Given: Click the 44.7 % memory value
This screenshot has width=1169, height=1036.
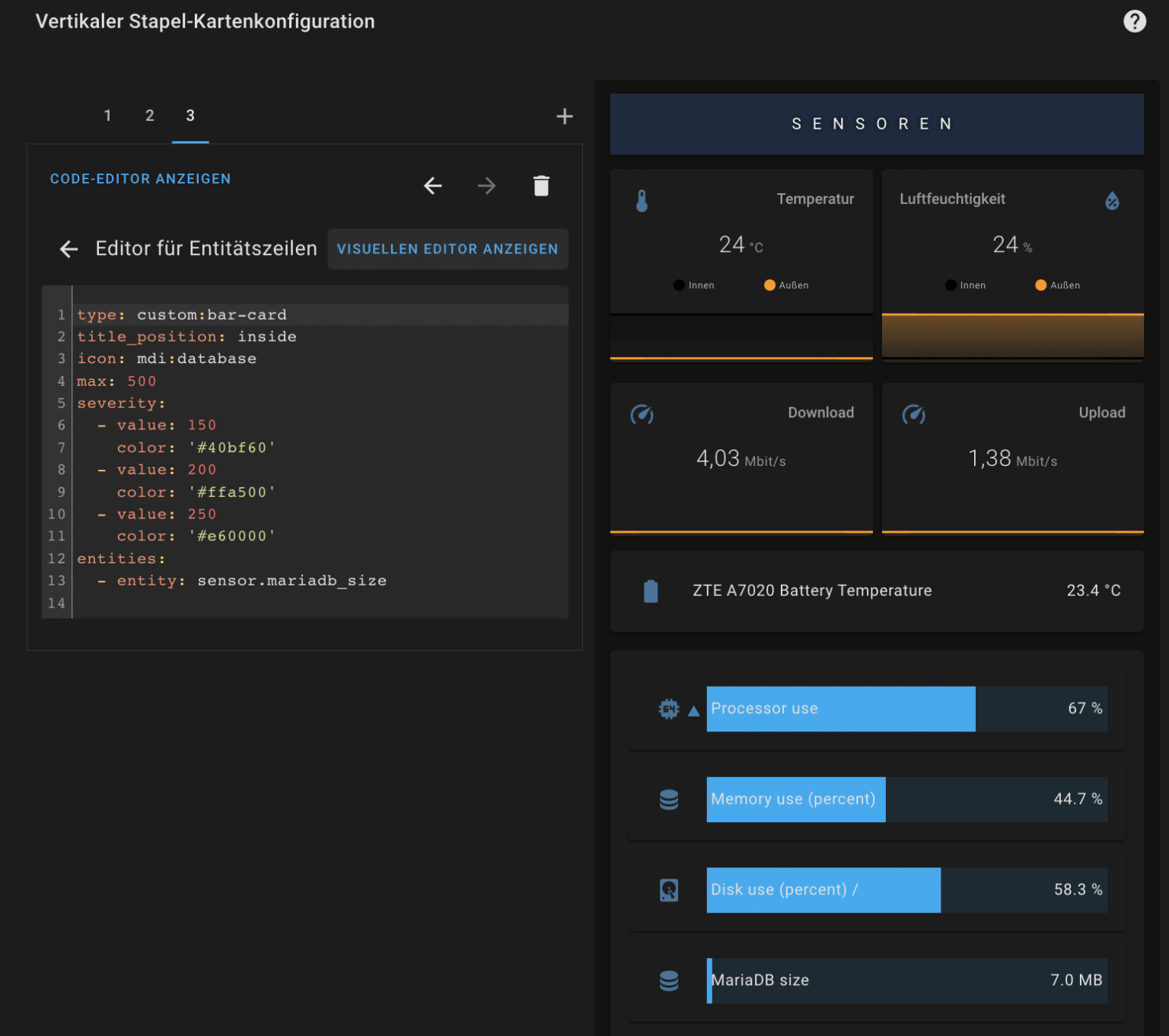Looking at the screenshot, I should point(1078,799).
